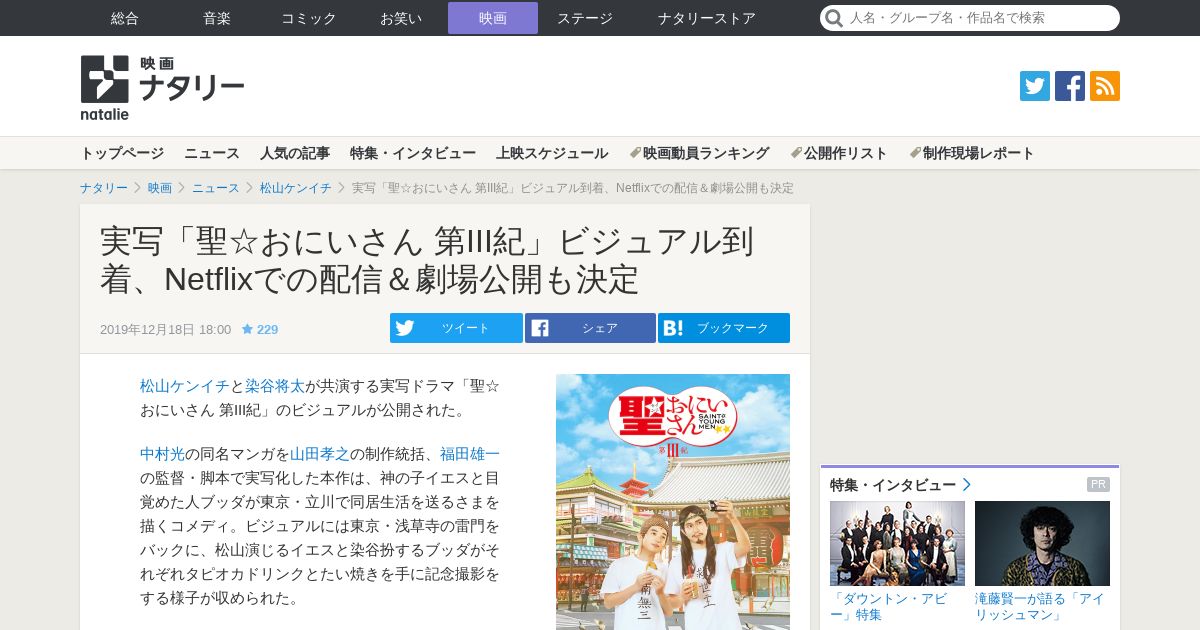This screenshot has width=1200, height=630.
Task: Open the ニュース menu item
Action: (x=212, y=153)
